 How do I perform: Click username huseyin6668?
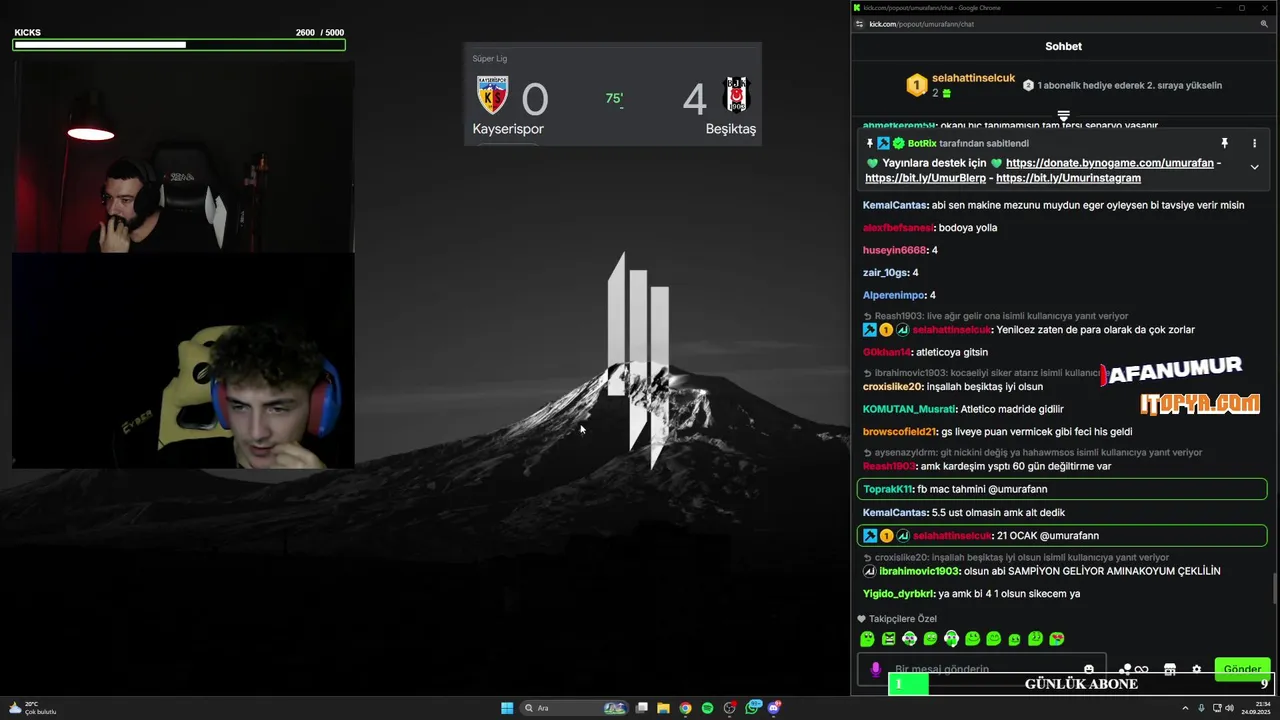pyautogui.click(x=895, y=250)
